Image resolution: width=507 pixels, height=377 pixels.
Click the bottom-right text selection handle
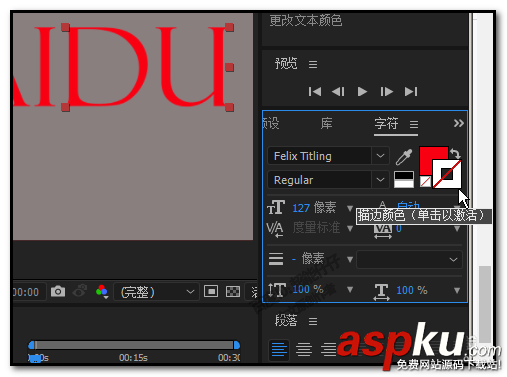[229, 107]
